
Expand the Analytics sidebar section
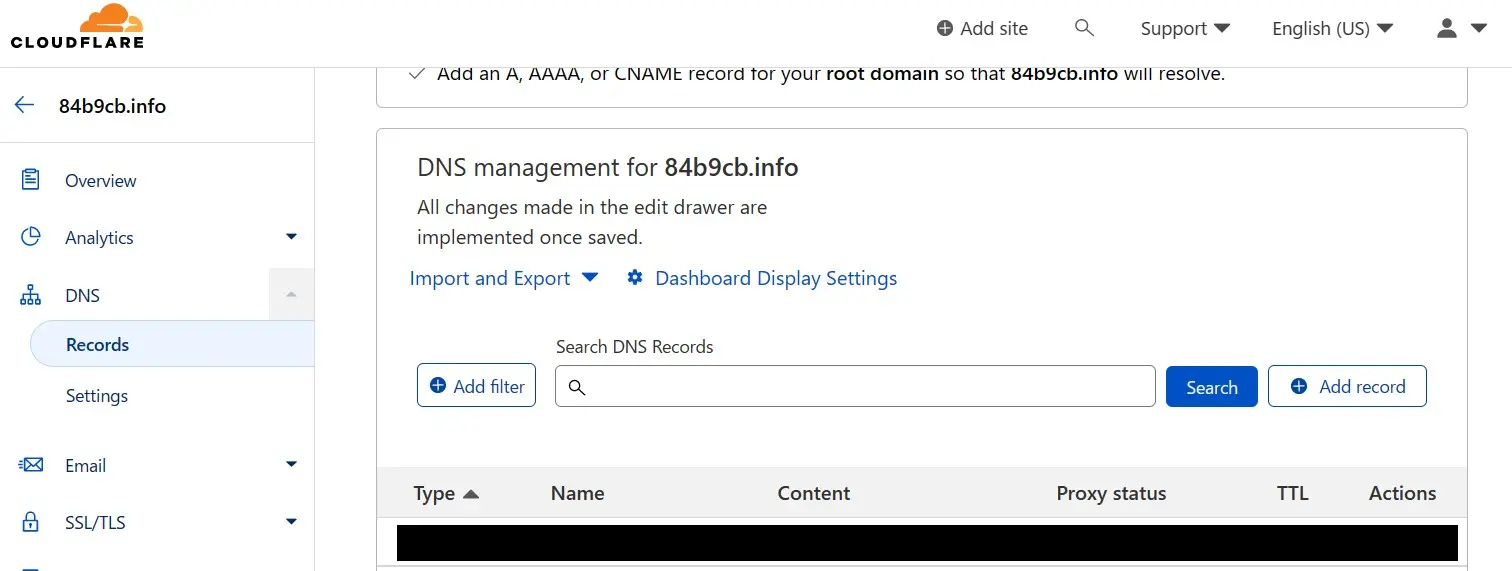(x=291, y=237)
